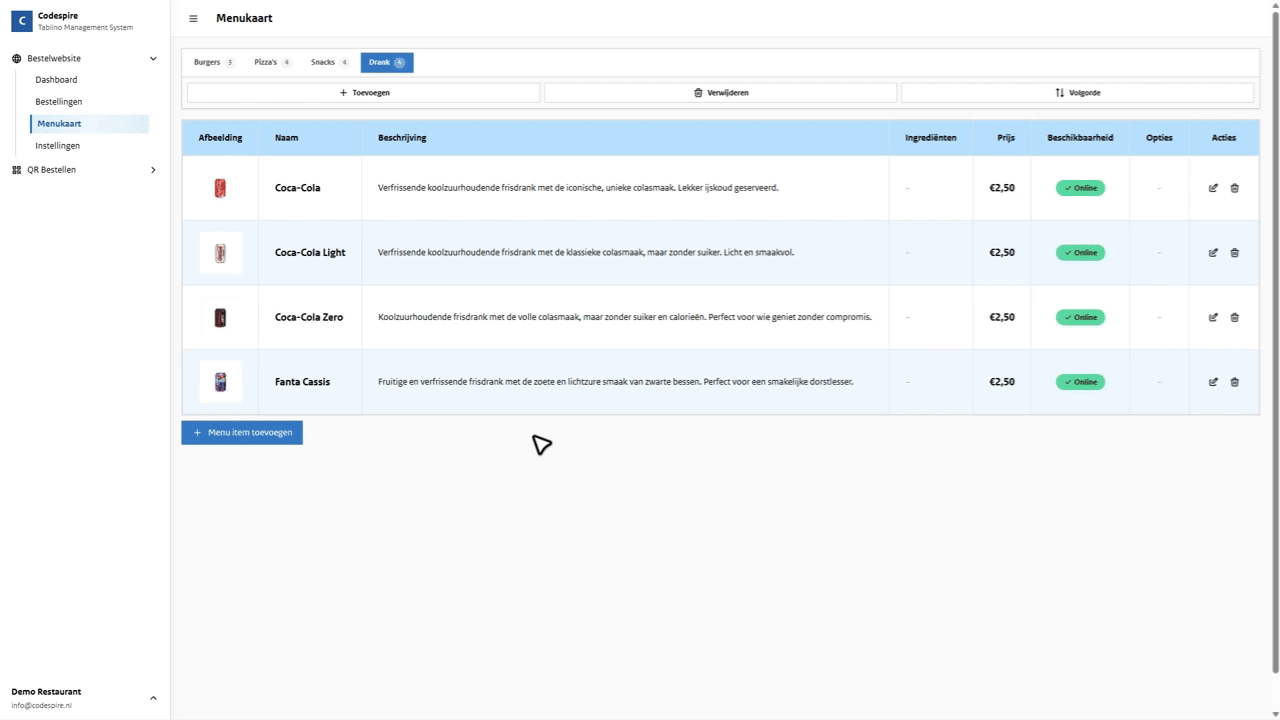This screenshot has width=1280, height=720.
Task: Toggle availability of Coca-Cola Zero
Action: point(1079,317)
